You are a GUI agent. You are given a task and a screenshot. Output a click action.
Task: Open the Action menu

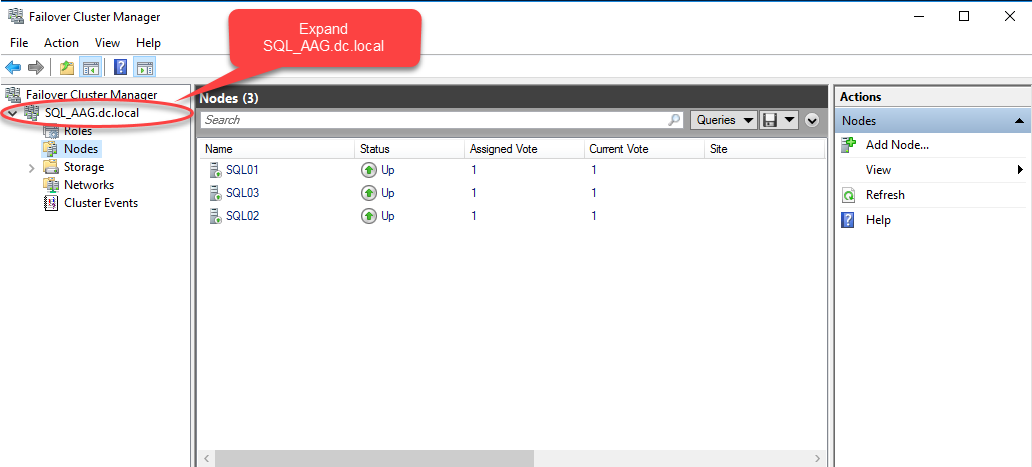[61, 43]
